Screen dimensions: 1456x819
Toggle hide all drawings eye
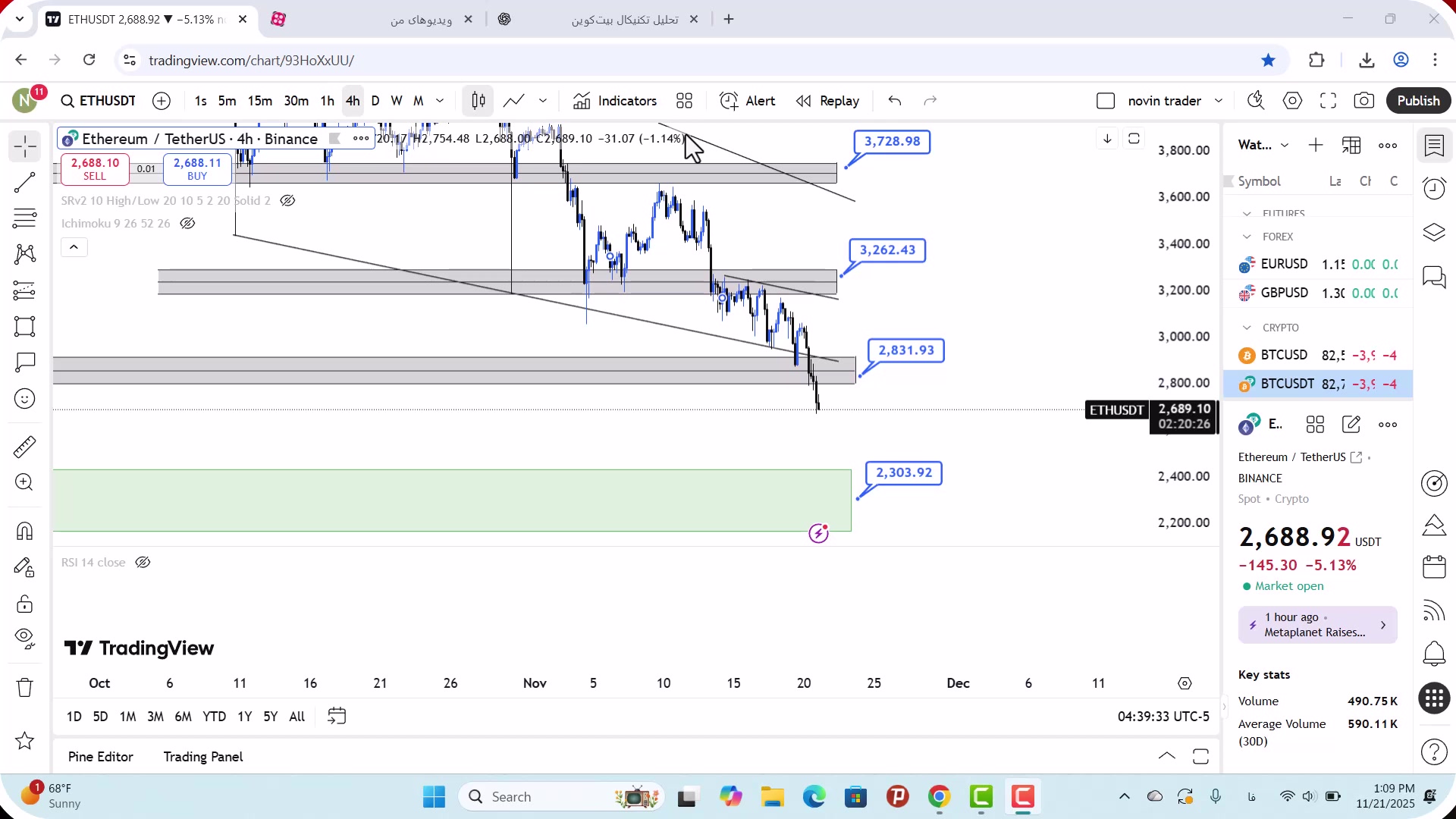[25, 639]
